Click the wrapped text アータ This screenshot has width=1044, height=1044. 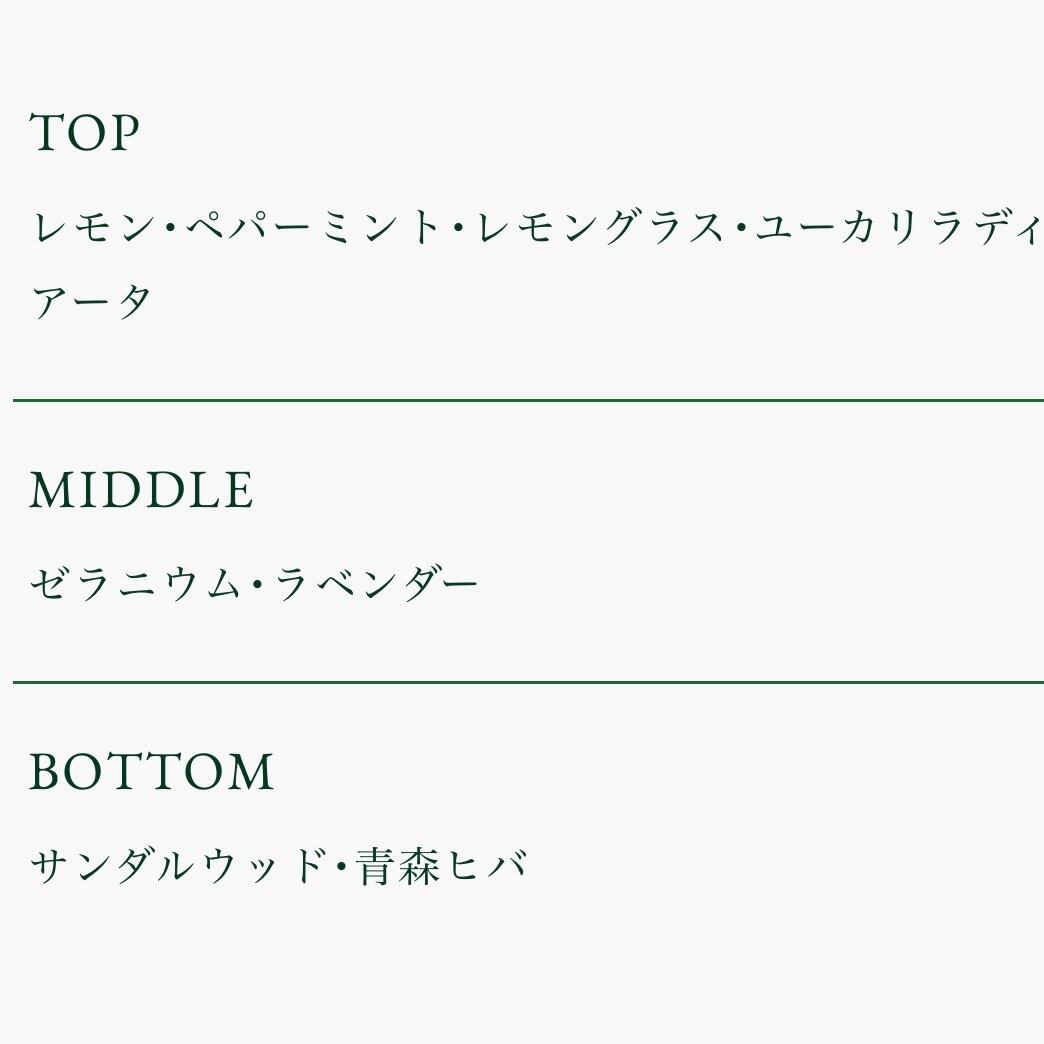coord(91,301)
